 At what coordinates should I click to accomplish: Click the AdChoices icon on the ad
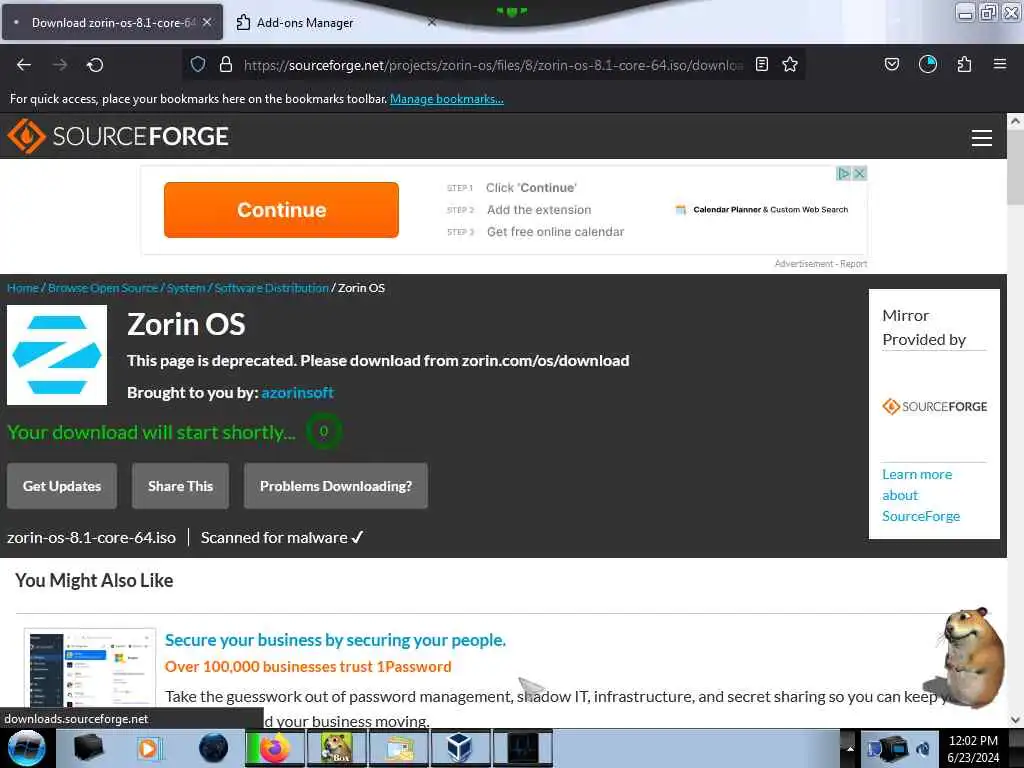(x=843, y=173)
